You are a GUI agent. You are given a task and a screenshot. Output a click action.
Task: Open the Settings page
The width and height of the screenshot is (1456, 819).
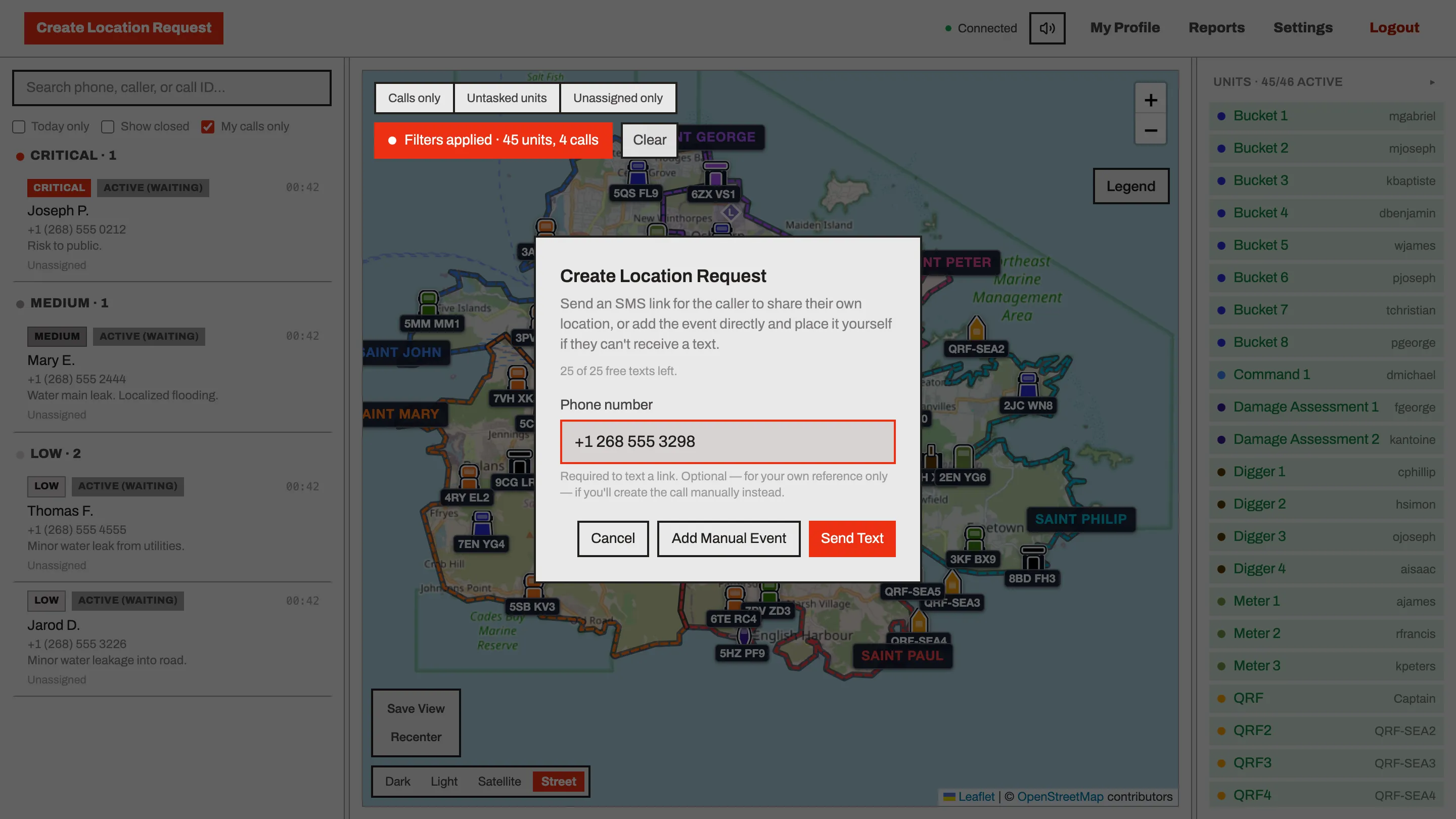[1302, 28]
